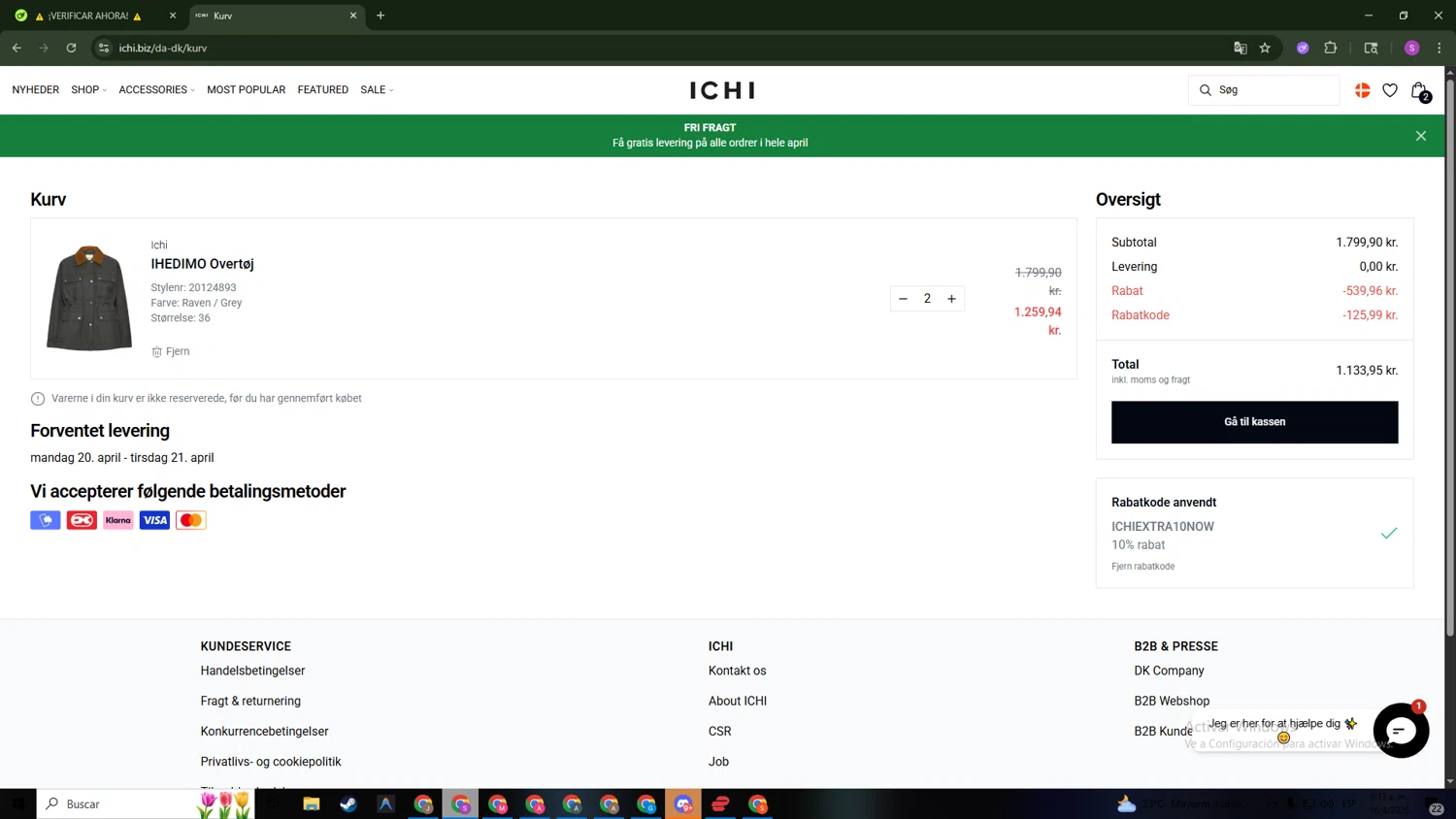Switch to the ¡VERIFICAR AHORA! tab
The image size is (1456, 819).
point(95,16)
